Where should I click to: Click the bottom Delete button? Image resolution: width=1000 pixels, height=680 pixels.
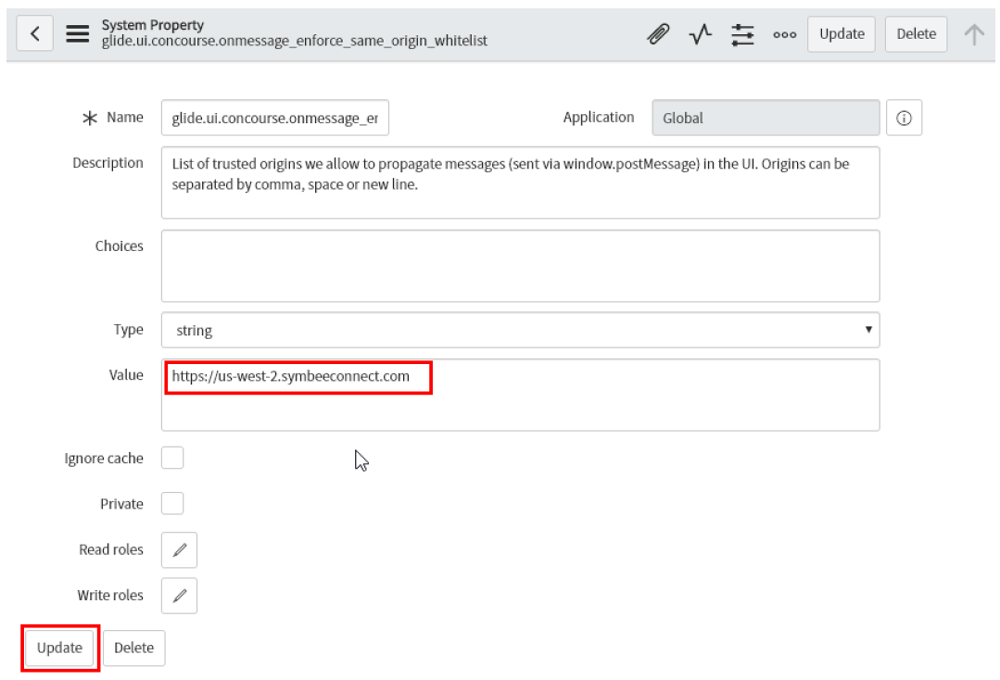[134, 648]
